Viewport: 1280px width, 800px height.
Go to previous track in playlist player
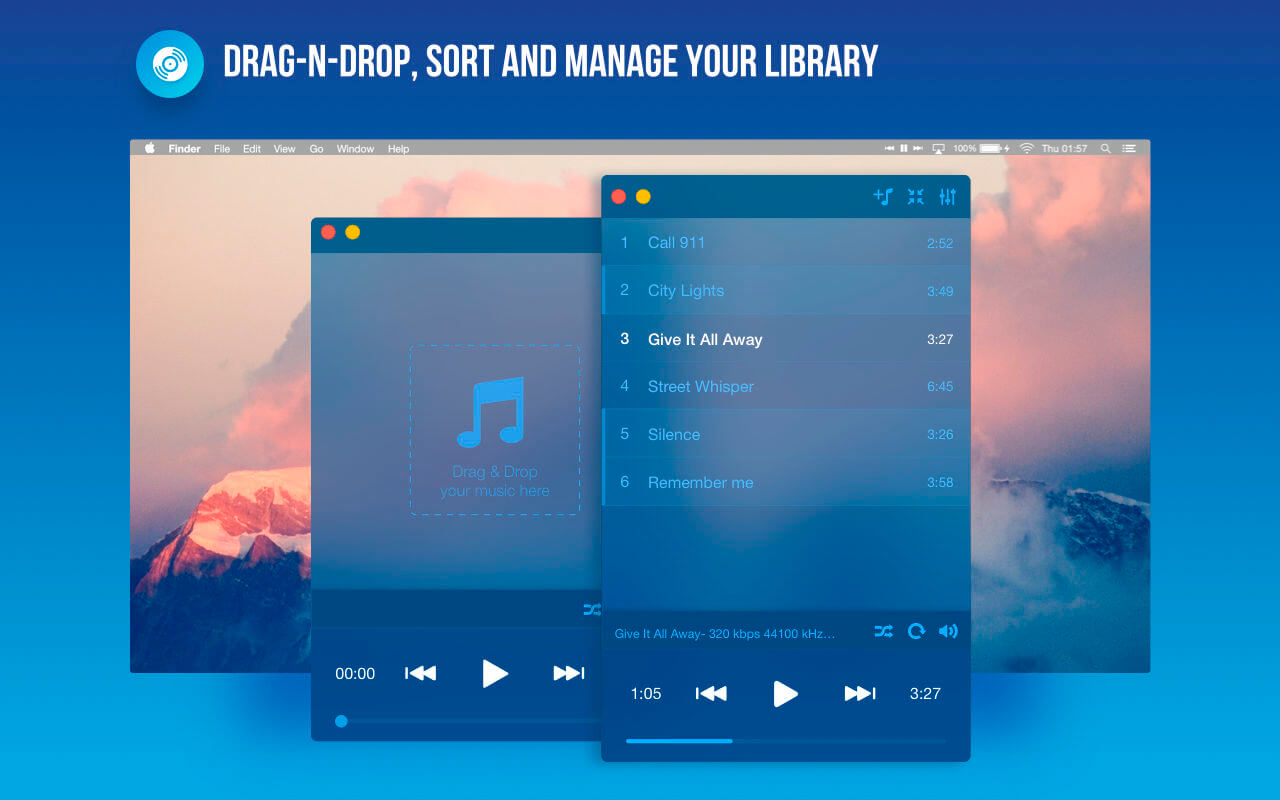(x=711, y=693)
